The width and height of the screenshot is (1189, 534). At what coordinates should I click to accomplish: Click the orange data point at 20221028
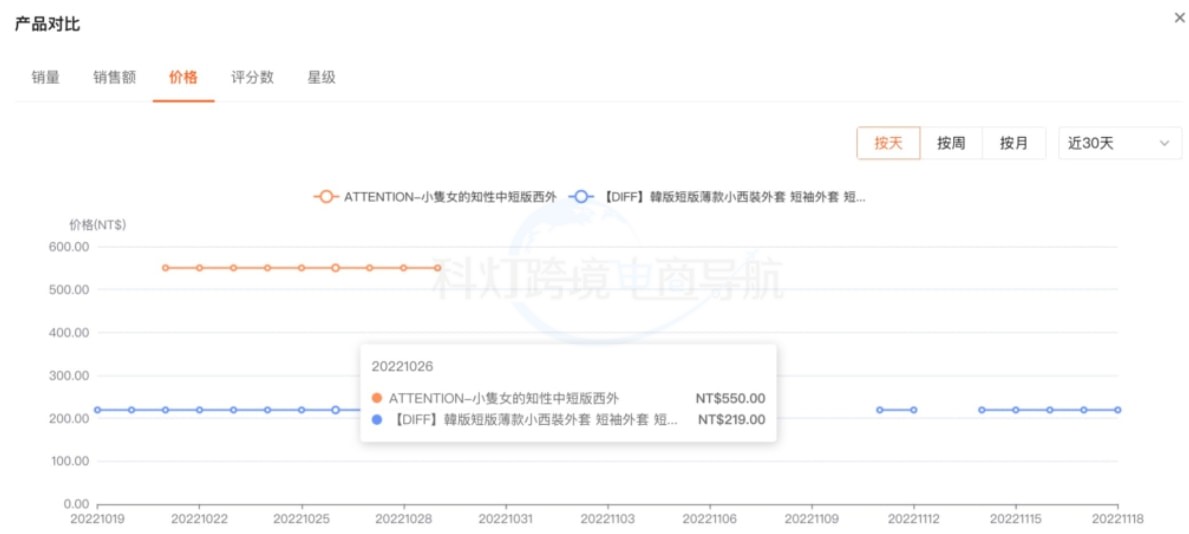pyautogui.click(x=403, y=268)
